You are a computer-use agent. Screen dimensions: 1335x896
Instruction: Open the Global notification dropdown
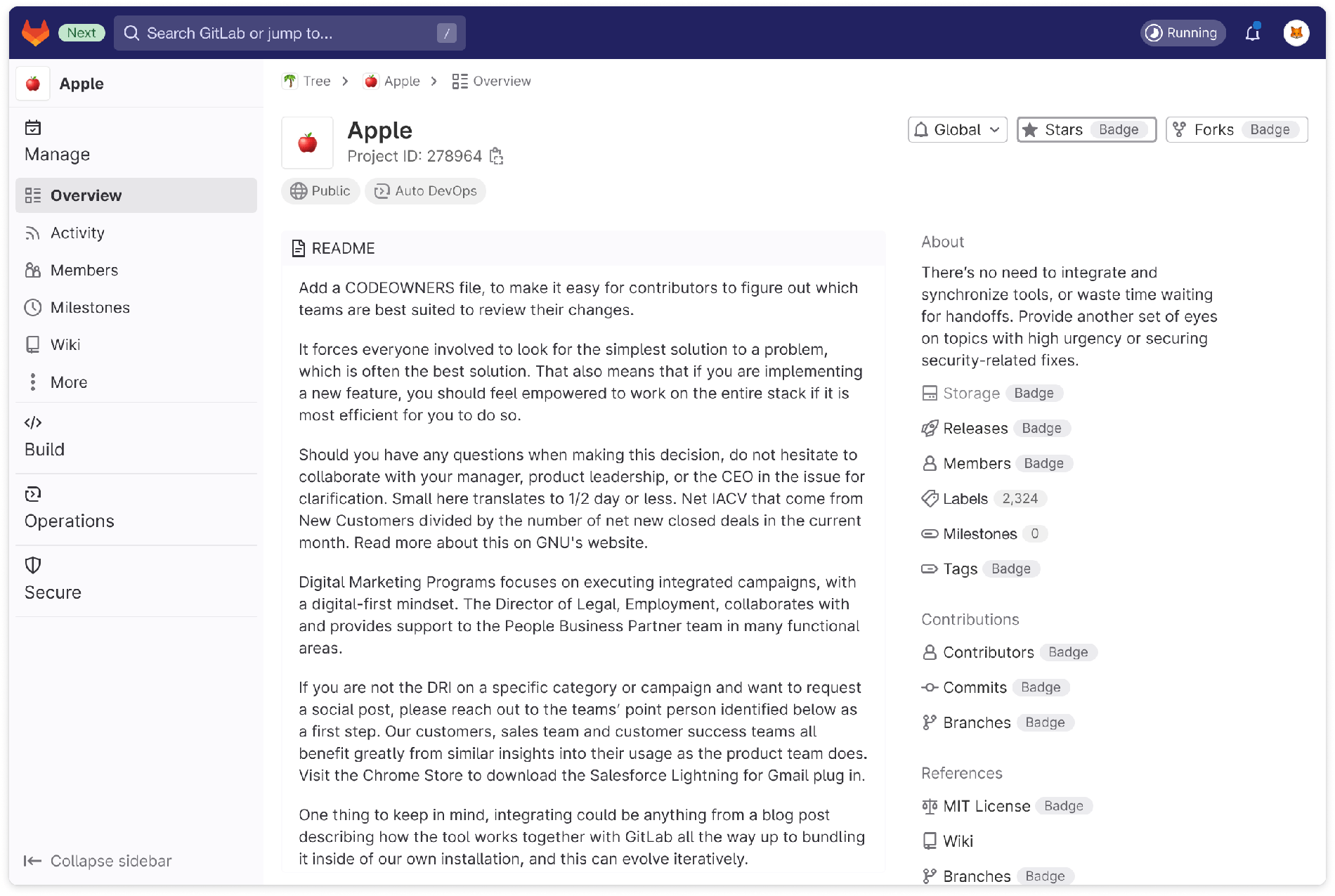[957, 130]
